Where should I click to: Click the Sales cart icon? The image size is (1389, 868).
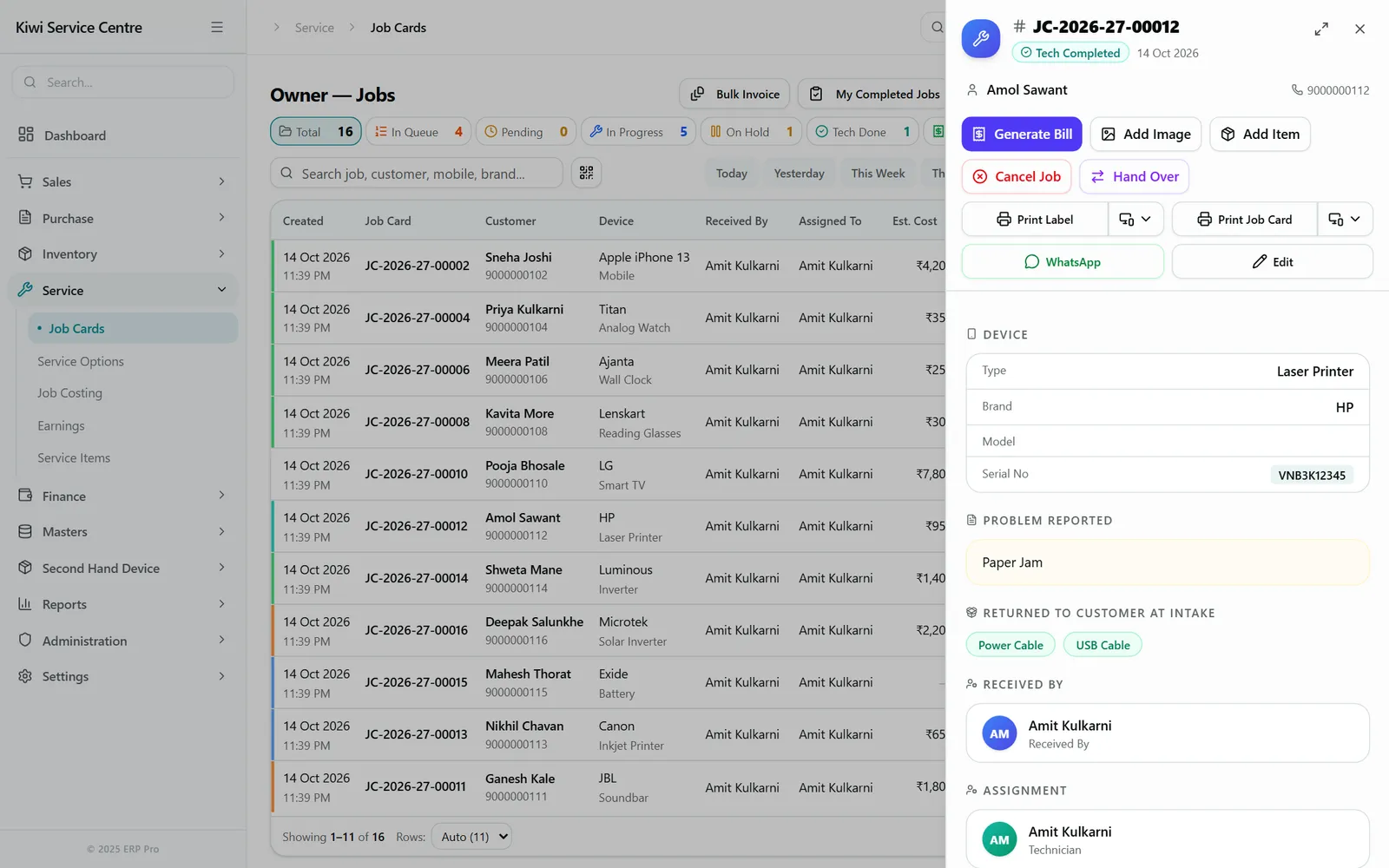pyautogui.click(x=25, y=181)
